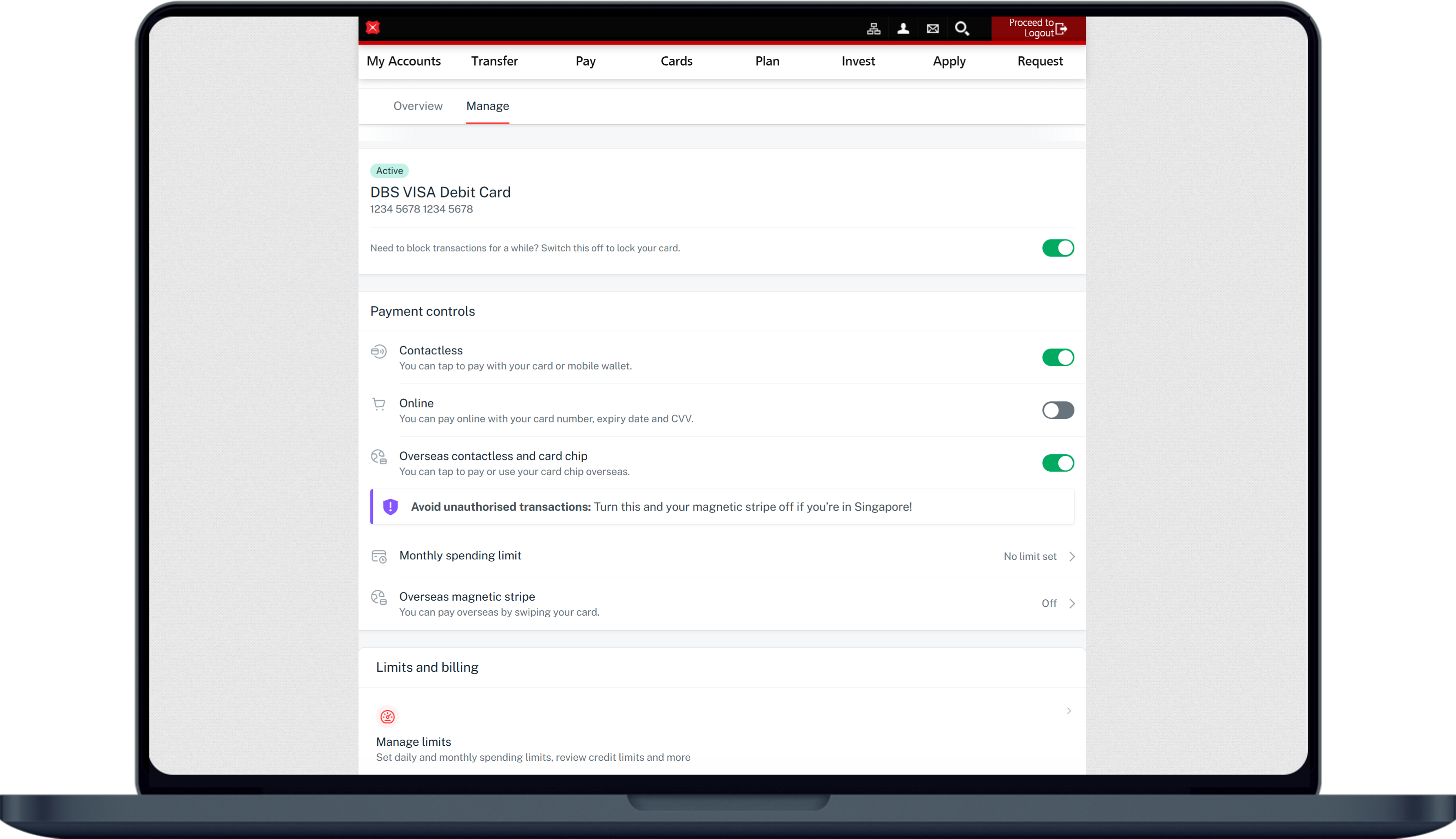Click the No limit set value
Viewport: 1456px width, 839px height.
1030,557
